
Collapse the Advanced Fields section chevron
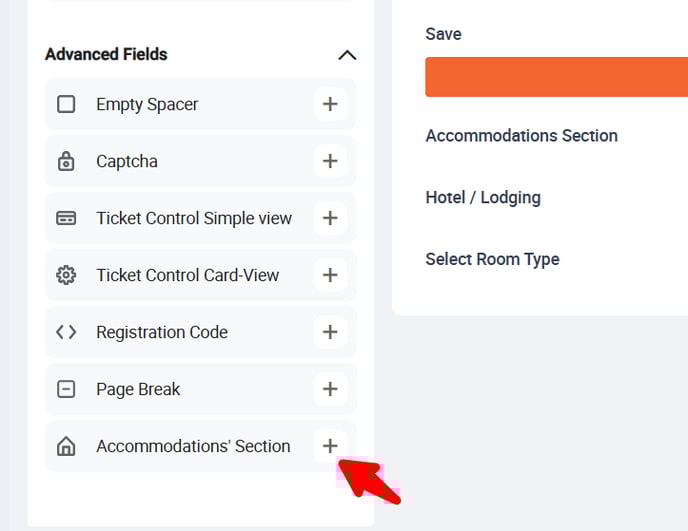click(347, 55)
